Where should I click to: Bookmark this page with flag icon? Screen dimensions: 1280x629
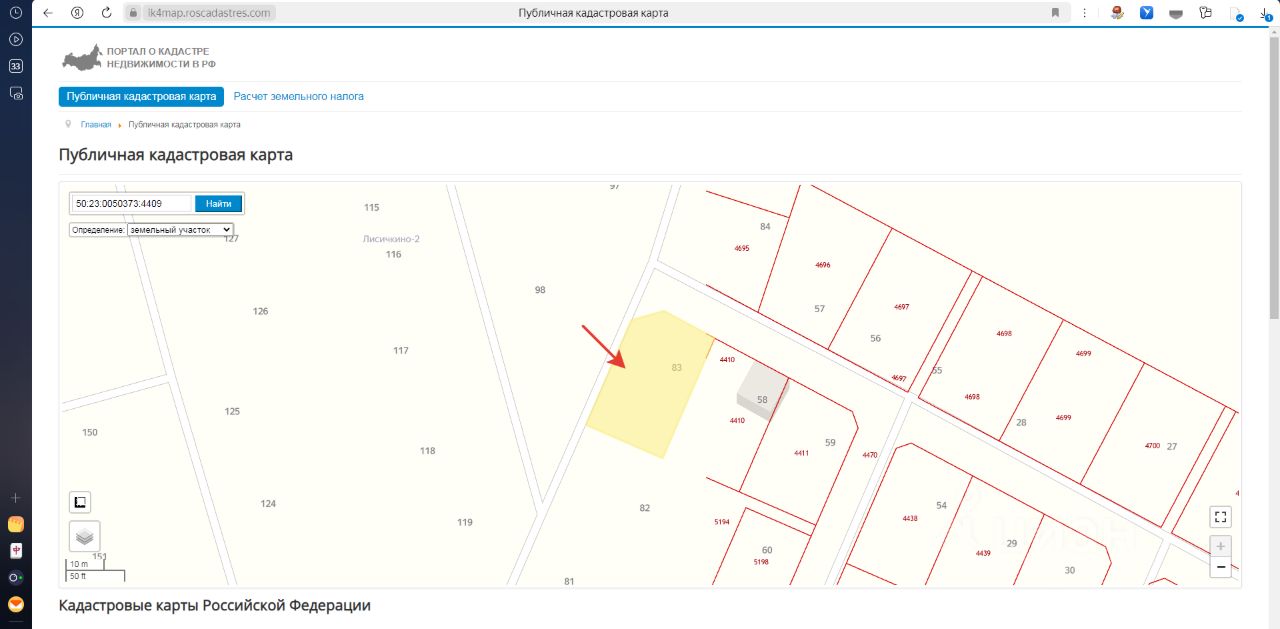click(x=1055, y=13)
